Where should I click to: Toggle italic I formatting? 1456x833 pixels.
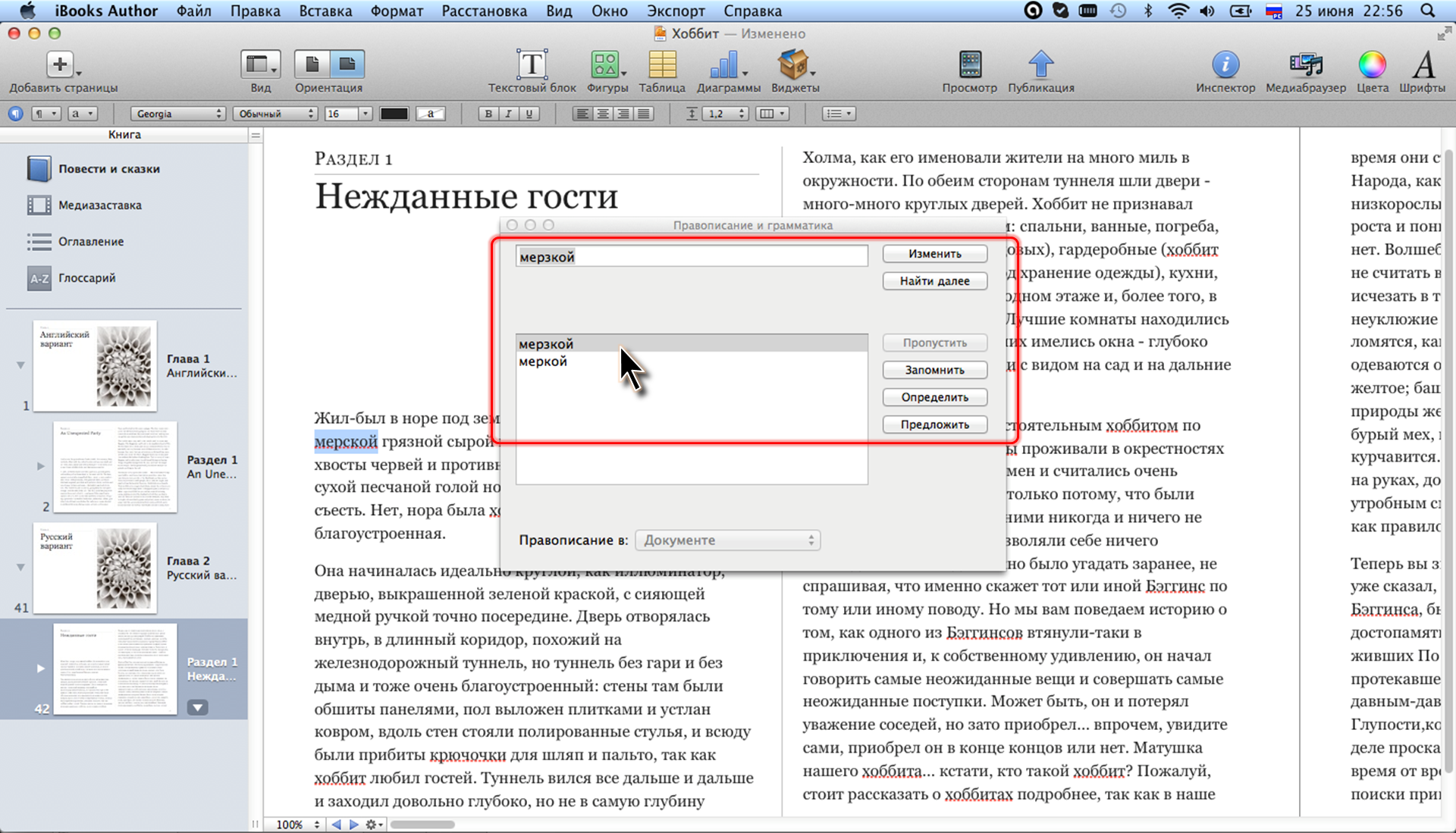(x=508, y=114)
